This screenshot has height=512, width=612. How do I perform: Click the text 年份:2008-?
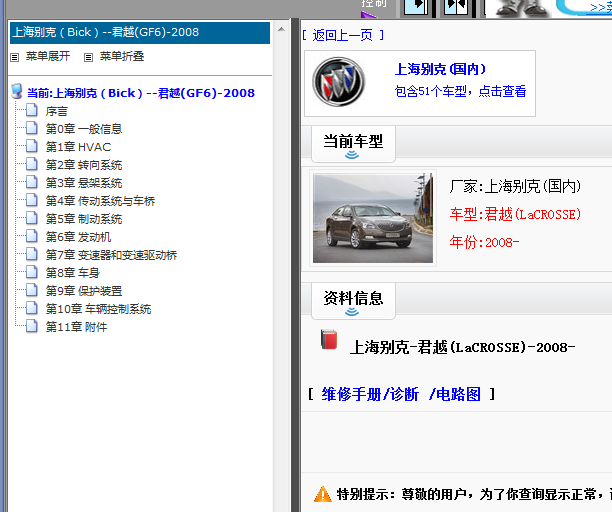click(x=484, y=242)
